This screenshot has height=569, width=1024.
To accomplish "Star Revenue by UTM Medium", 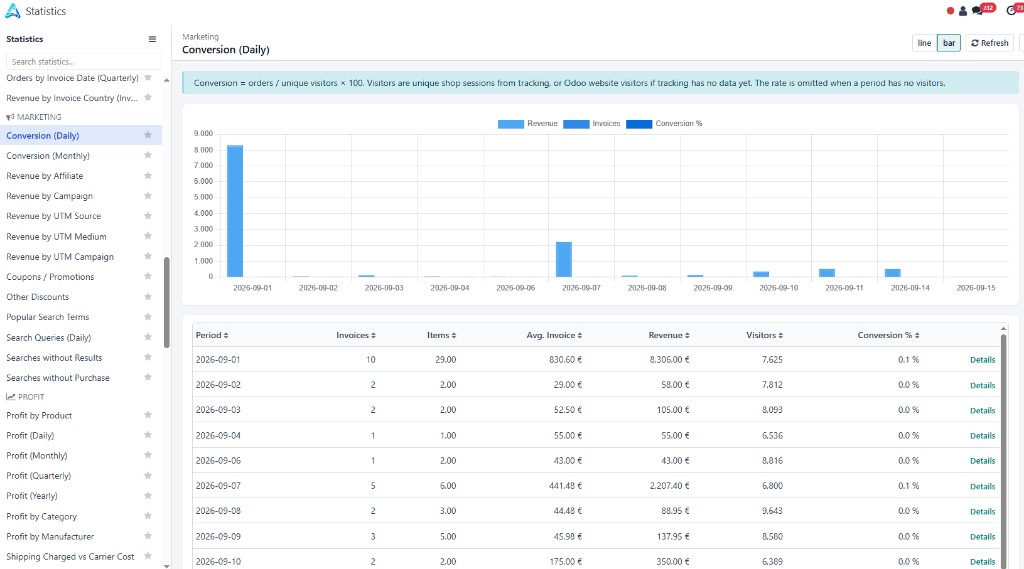I will [148, 236].
